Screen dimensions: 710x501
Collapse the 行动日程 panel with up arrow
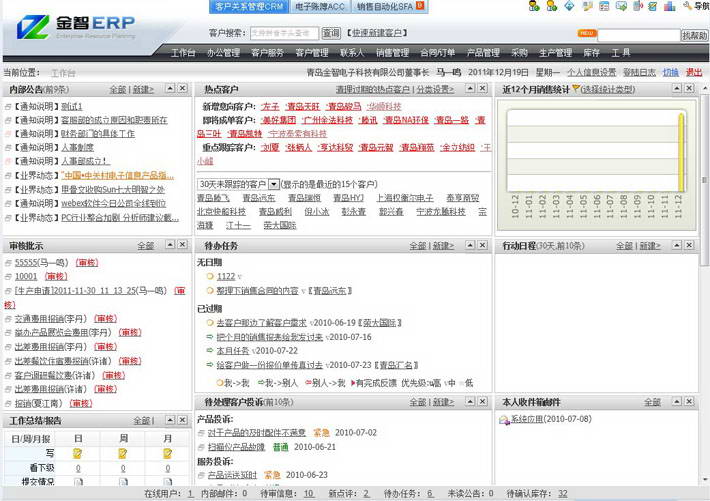[677, 245]
